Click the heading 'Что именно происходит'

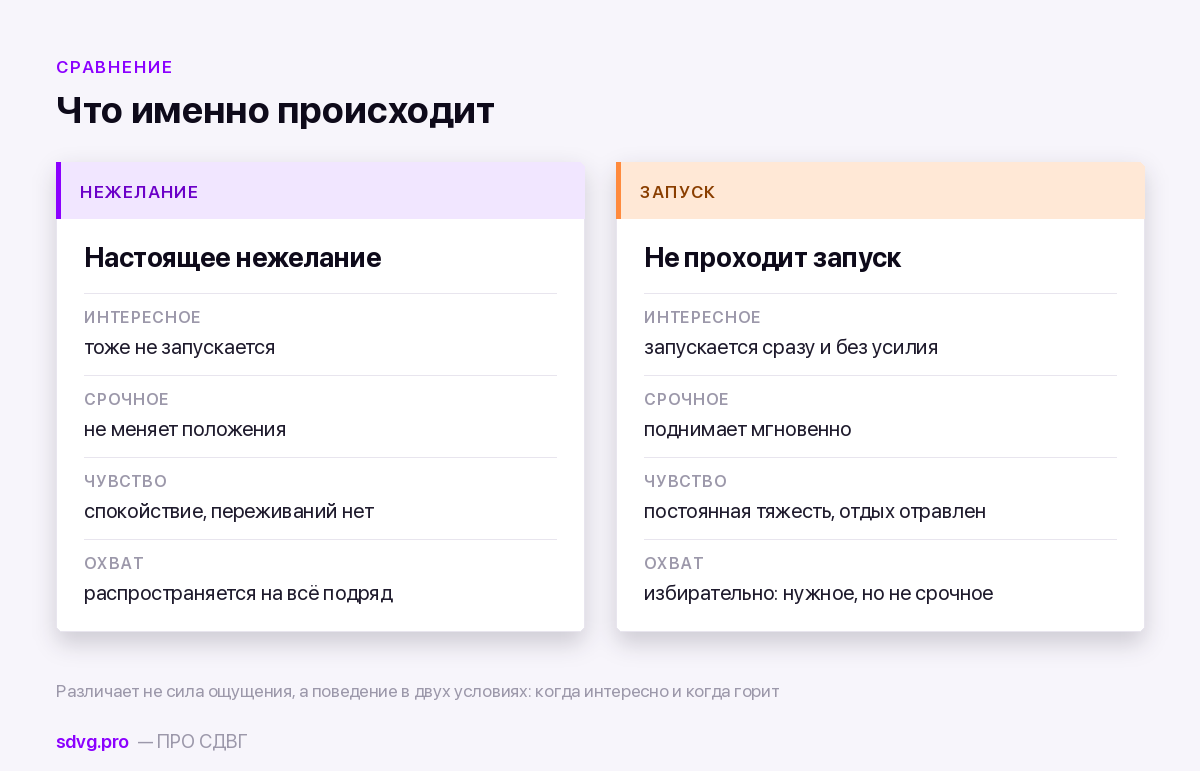click(275, 110)
